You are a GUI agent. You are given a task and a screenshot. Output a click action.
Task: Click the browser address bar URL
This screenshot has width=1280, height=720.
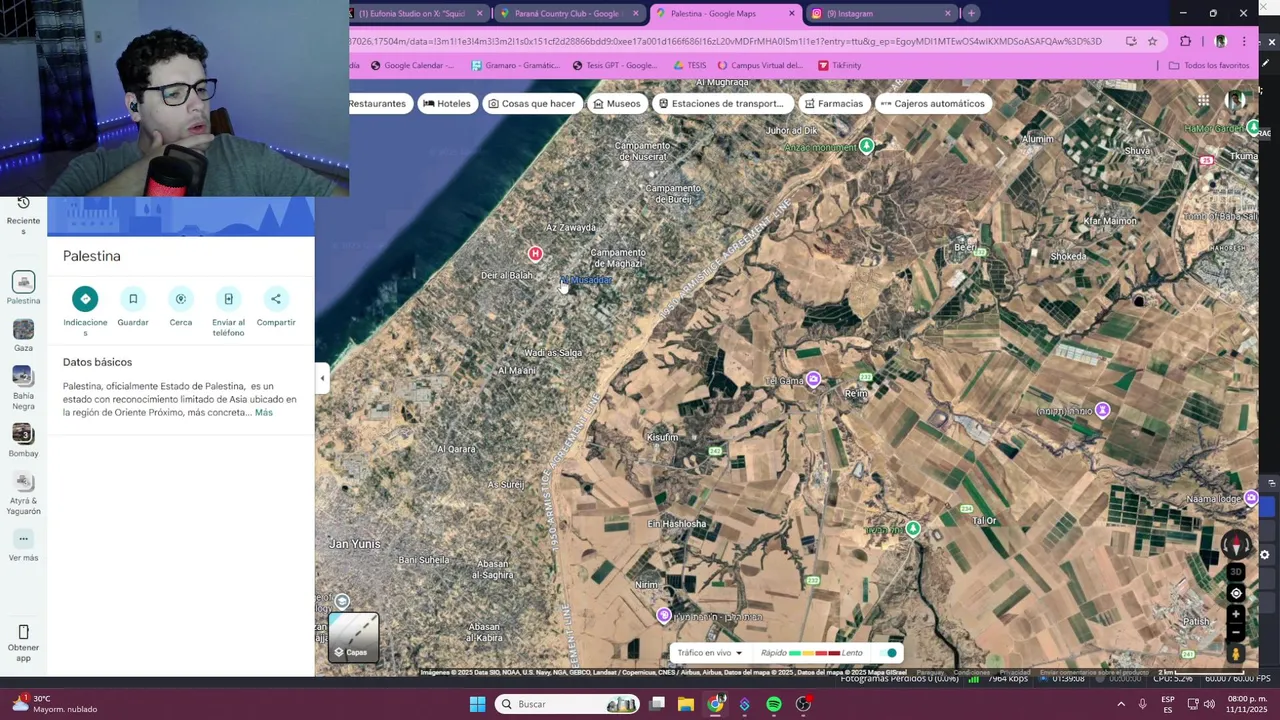(725, 41)
